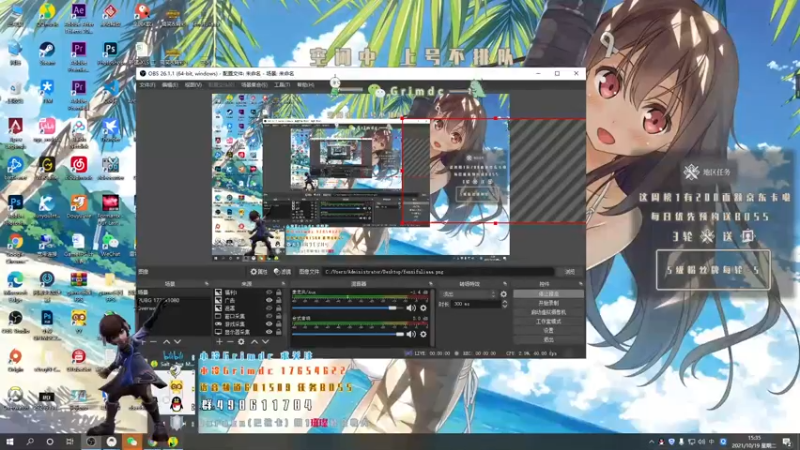800x450 pixels.
Task: Move selected source up in Sources list
Action: click(254, 342)
